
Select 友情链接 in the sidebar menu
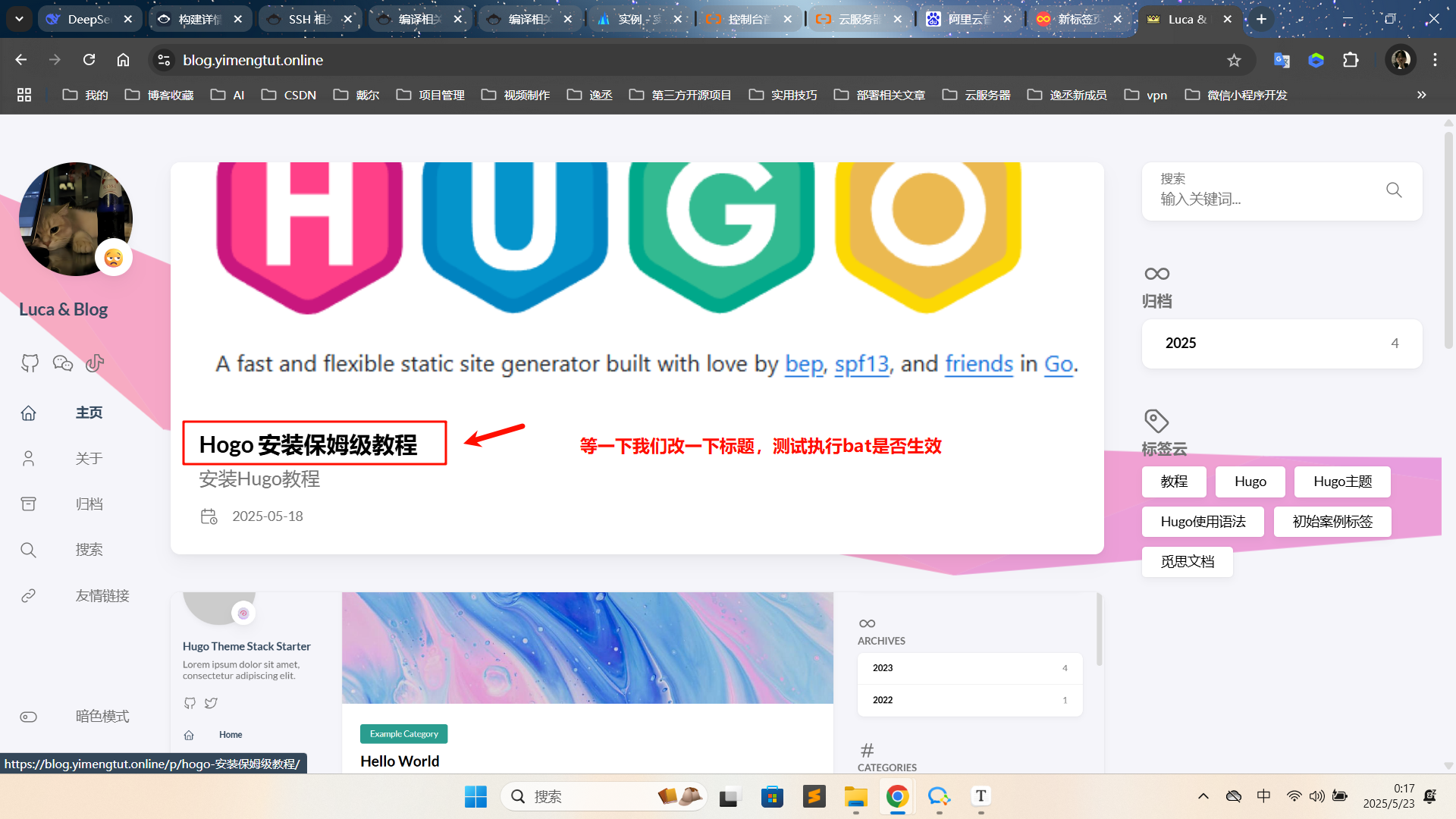(102, 595)
